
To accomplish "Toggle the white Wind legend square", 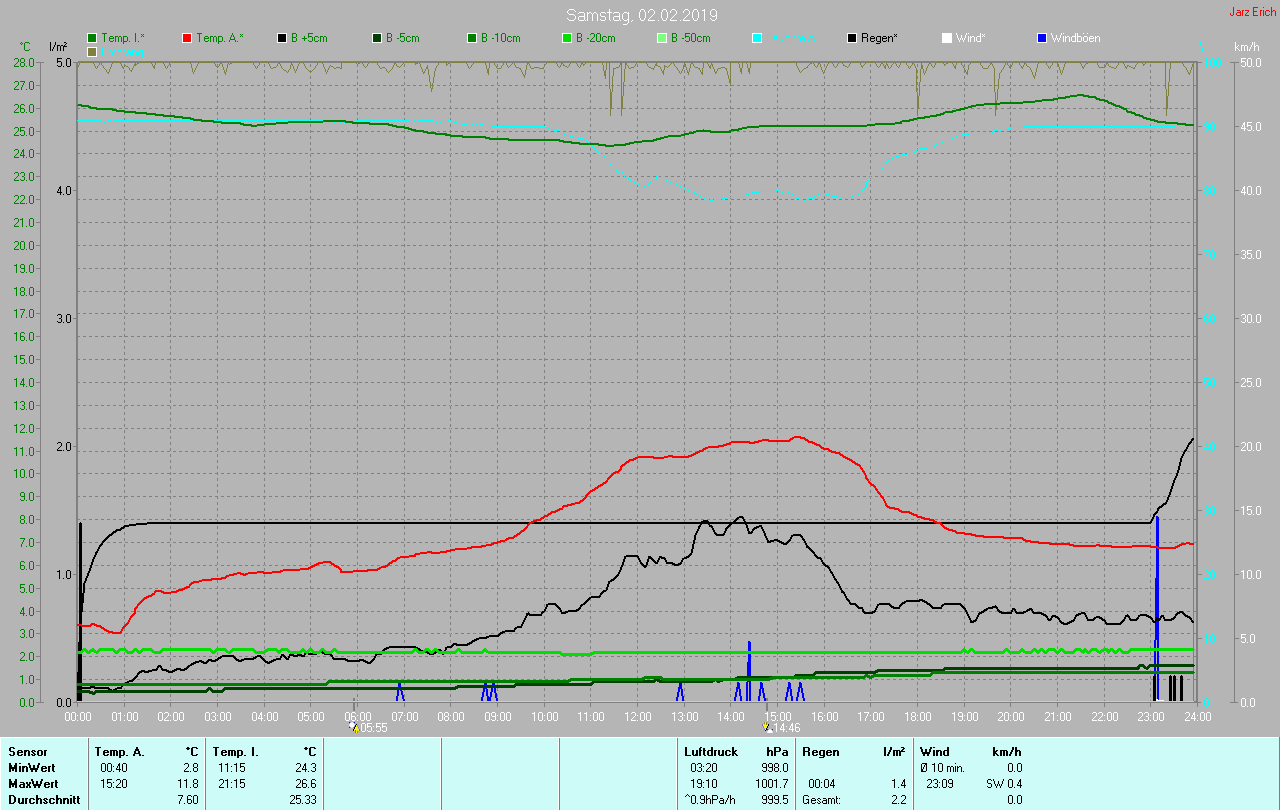I will pyautogui.click(x=947, y=38).
